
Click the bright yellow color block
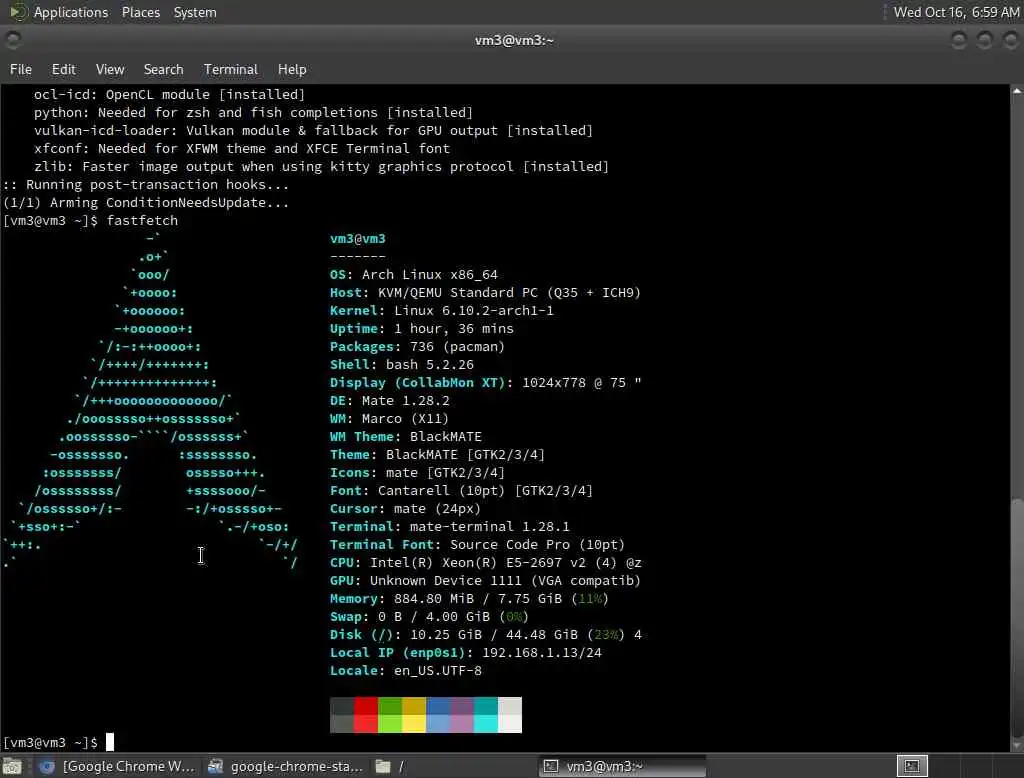click(x=414, y=724)
